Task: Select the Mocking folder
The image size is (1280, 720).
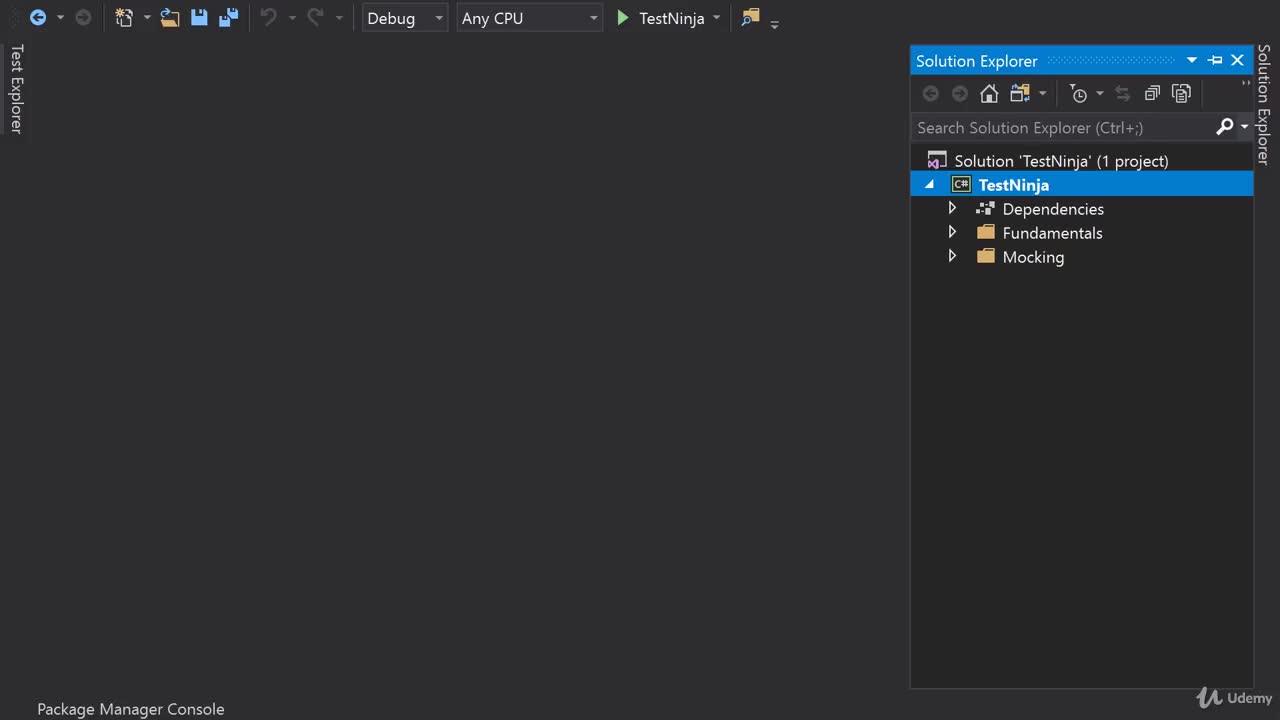Action: point(1033,257)
